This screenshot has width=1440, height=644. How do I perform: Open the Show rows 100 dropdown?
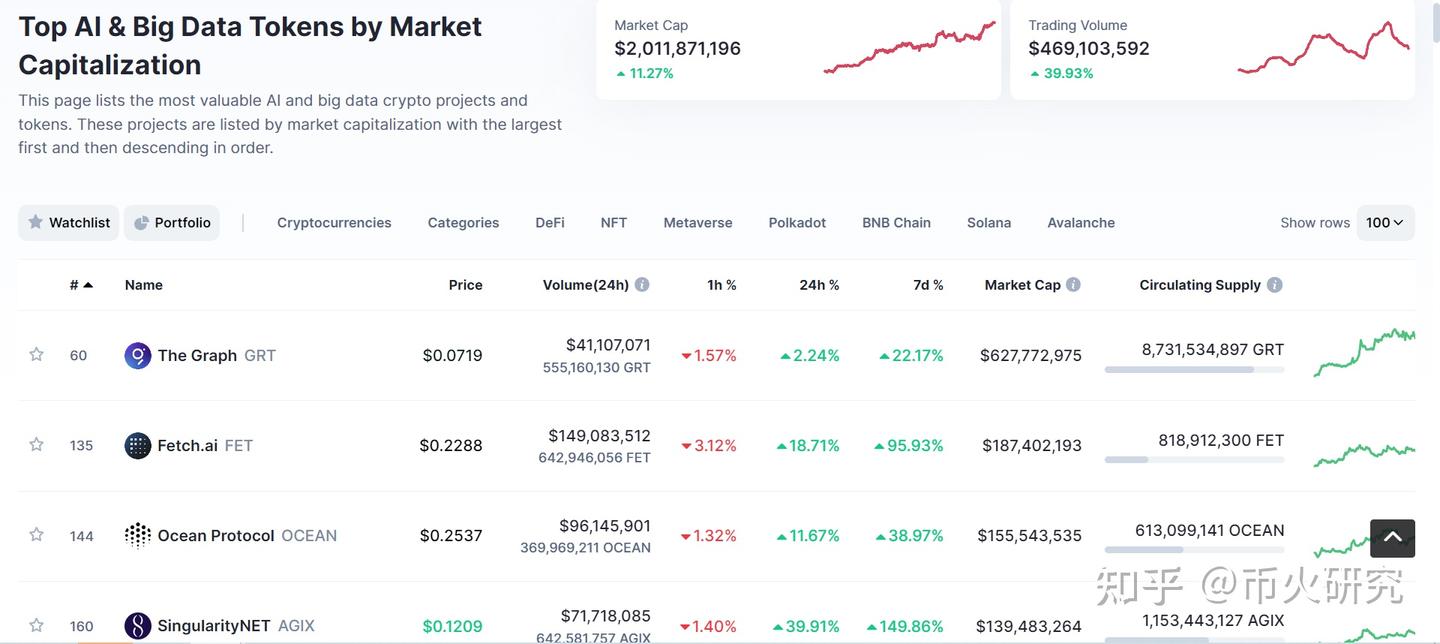pyautogui.click(x=1385, y=223)
